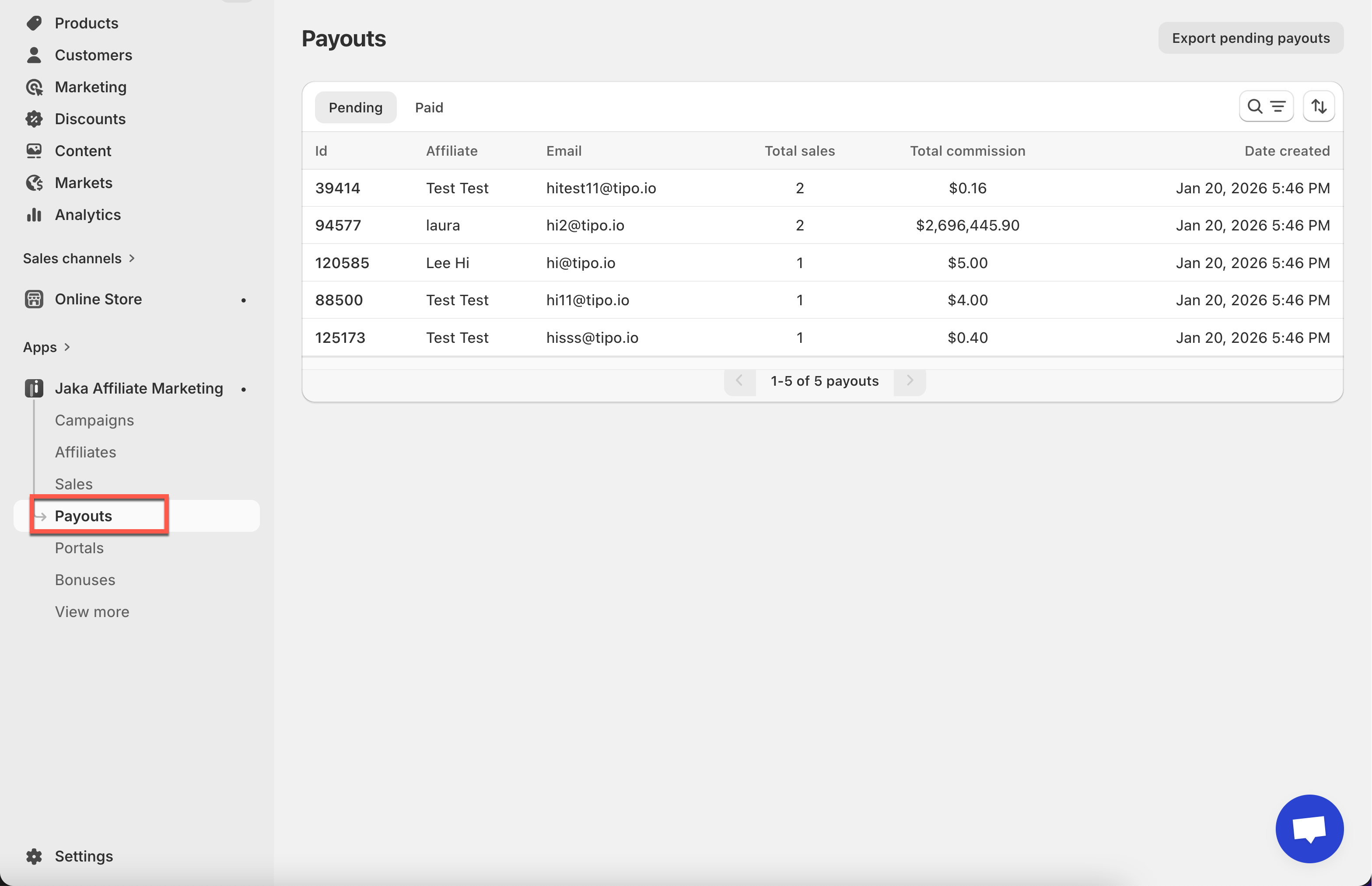Click the Customers person icon
The width and height of the screenshot is (1372, 886).
pos(34,55)
